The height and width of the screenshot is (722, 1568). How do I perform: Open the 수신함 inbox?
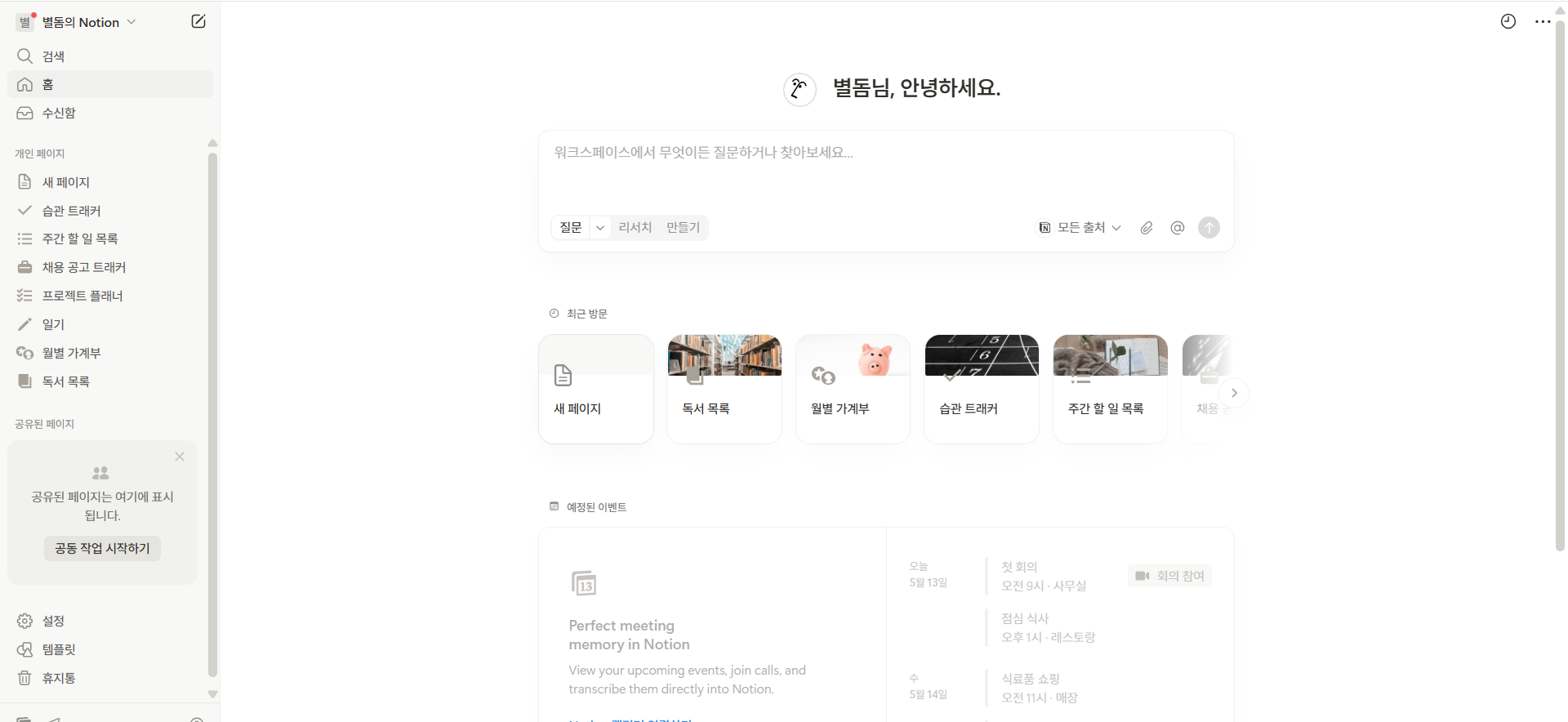(110, 113)
